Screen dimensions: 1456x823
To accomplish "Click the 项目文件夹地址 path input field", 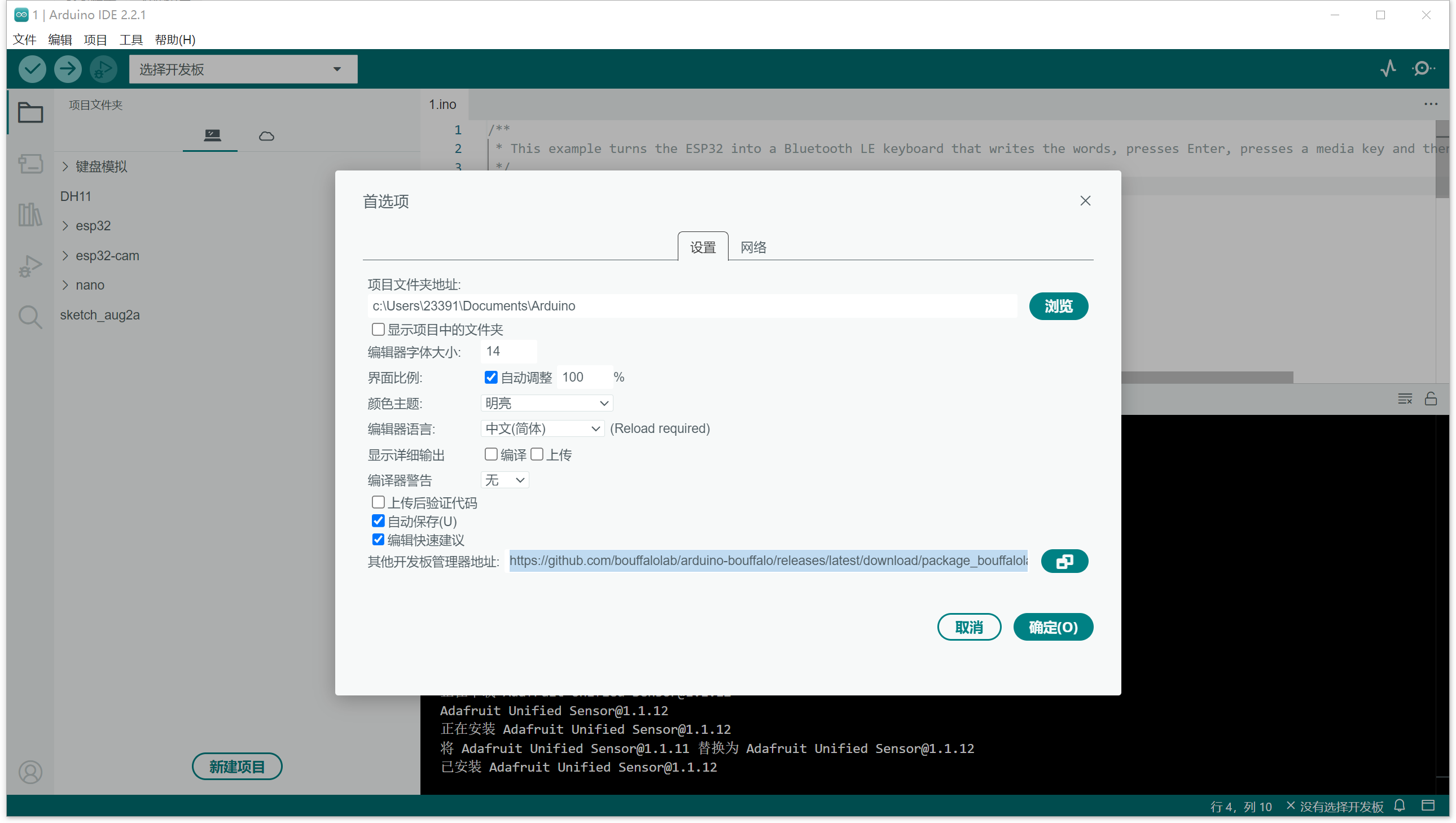I will 692,306.
